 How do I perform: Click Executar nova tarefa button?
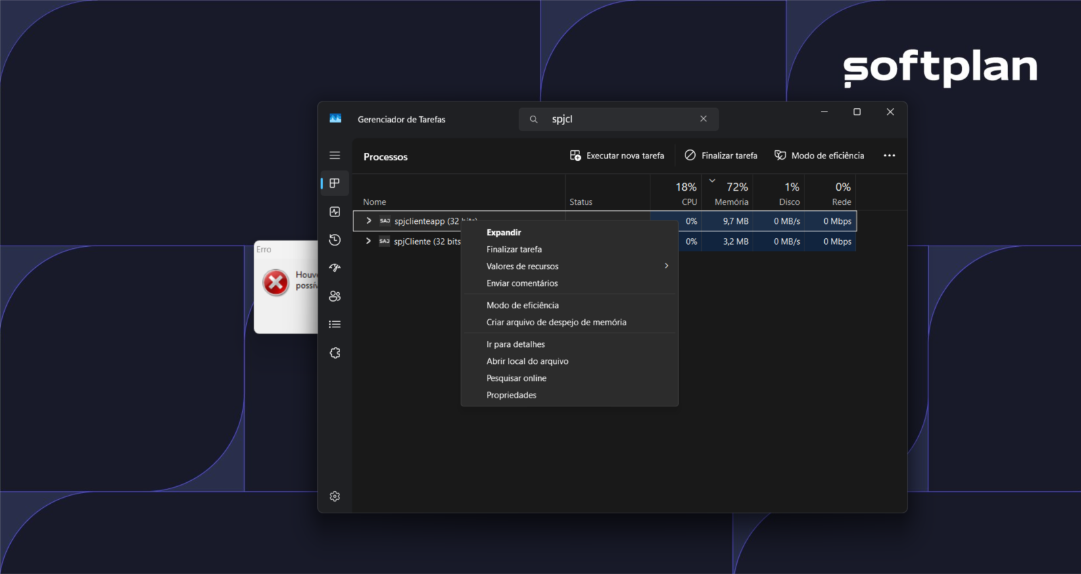coord(617,156)
